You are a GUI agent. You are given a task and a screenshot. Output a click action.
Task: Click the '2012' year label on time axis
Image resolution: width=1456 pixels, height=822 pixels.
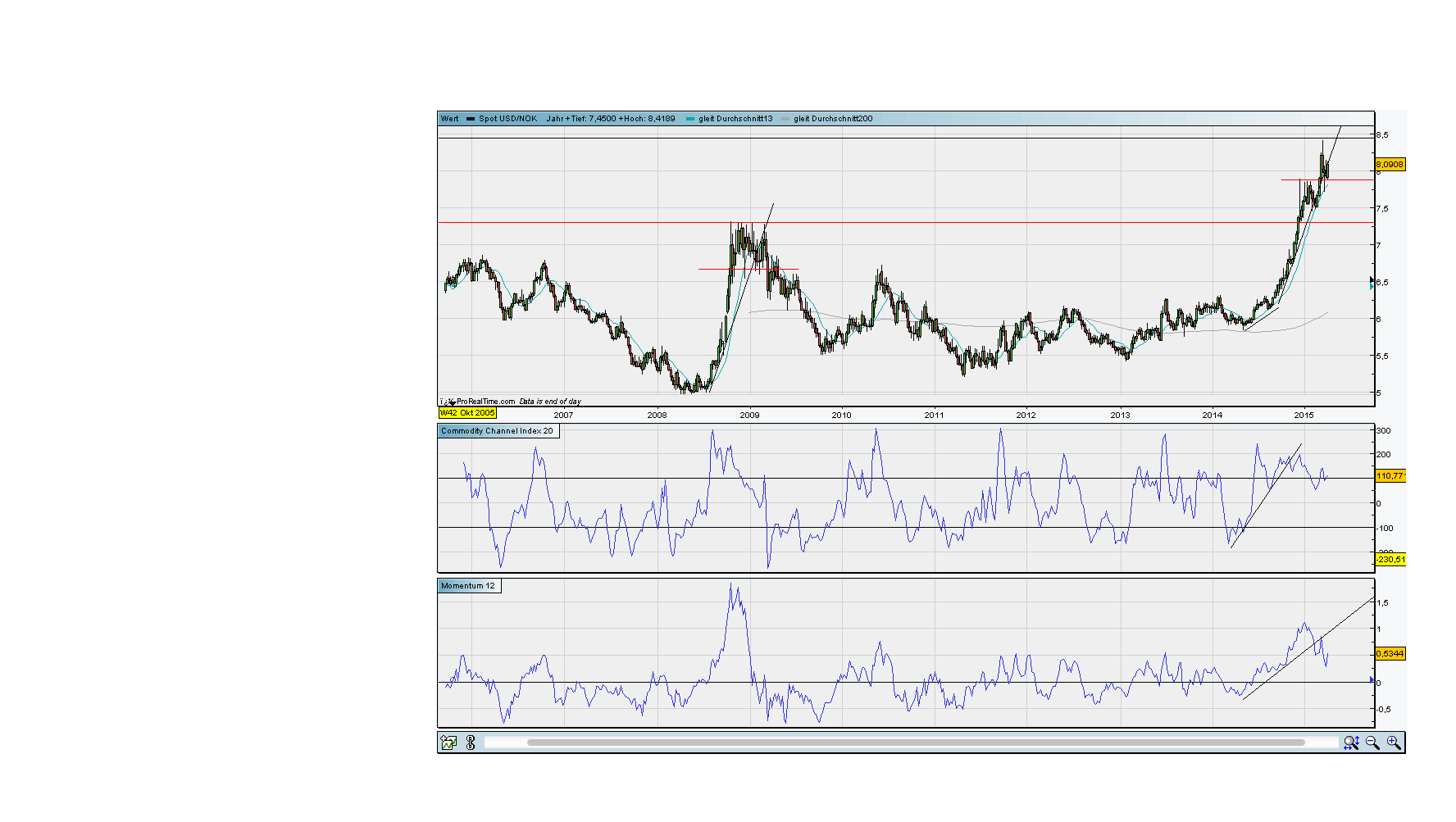(x=1026, y=415)
